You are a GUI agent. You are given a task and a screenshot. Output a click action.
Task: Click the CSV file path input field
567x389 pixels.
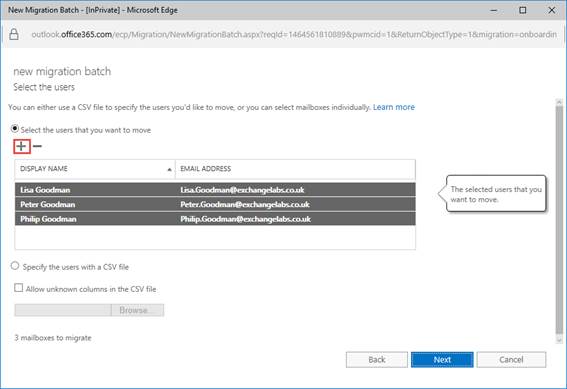pos(63,310)
